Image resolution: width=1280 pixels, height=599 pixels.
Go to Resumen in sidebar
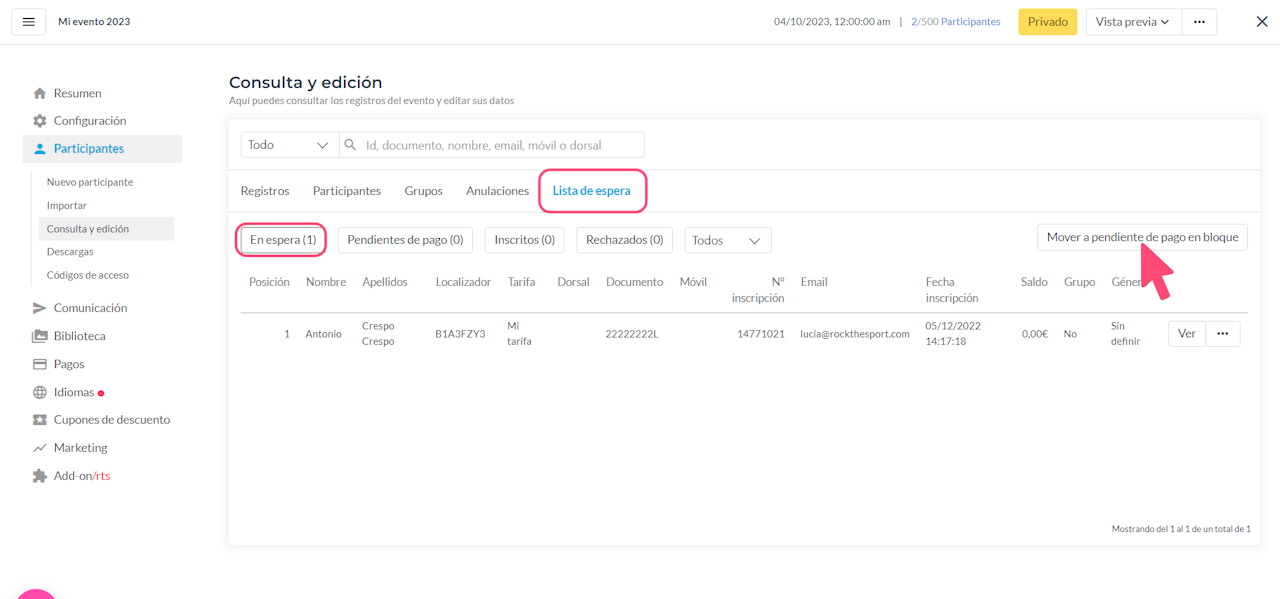(78, 93)
